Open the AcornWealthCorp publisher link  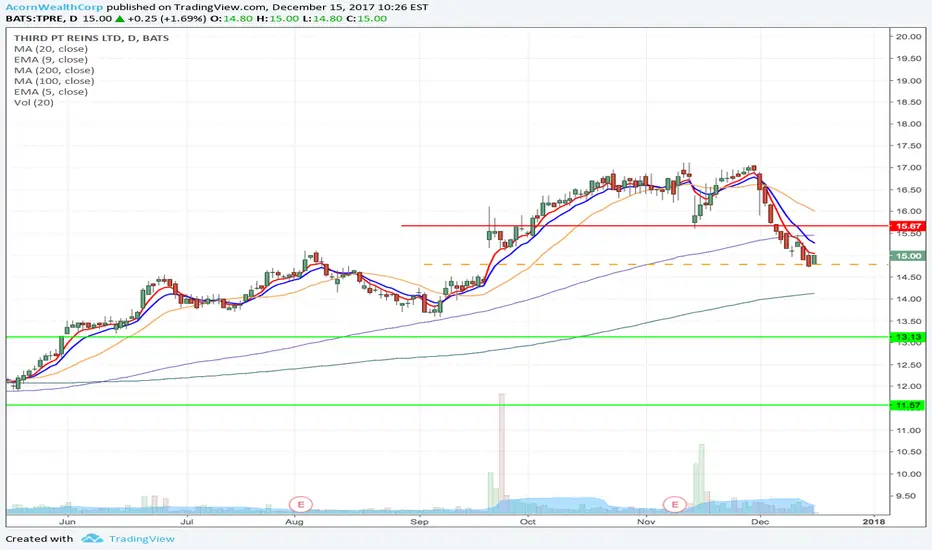pyautogui.click(x=54, y=8)
